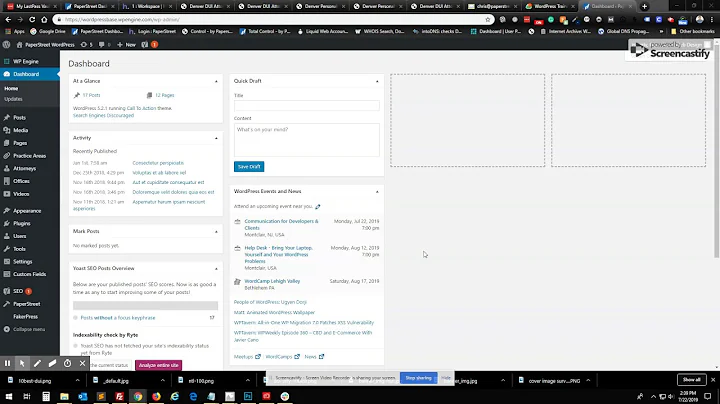720x404 pixels.
Task: Click Stop sharing button
Action: pos(418,378)
